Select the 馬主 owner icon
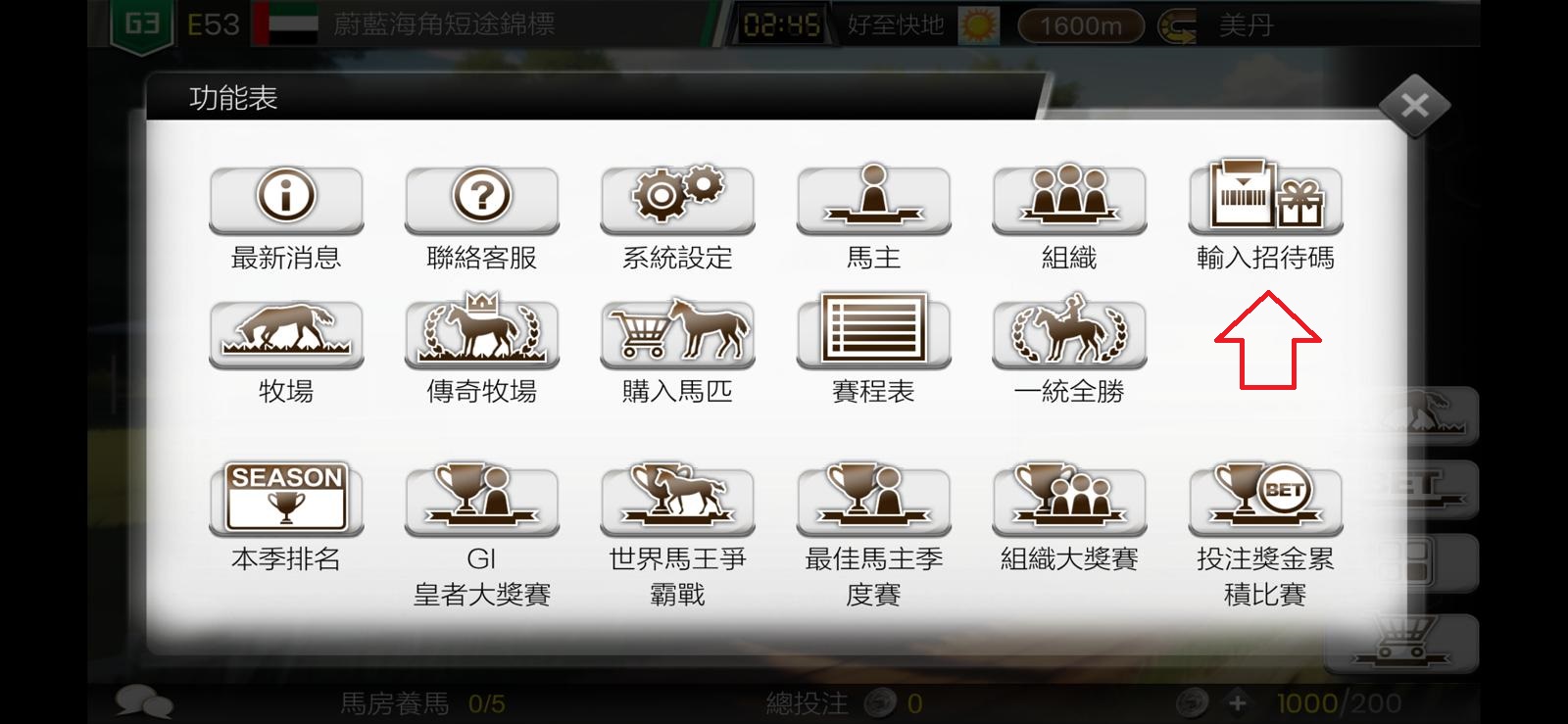 coord(874,199)
